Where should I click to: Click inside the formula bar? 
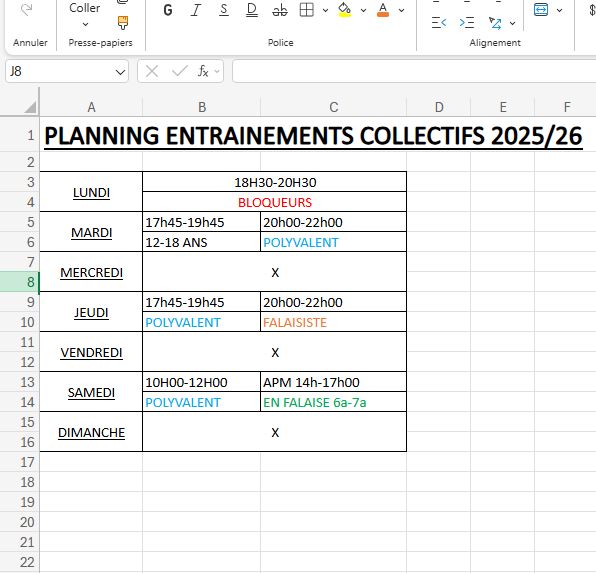(x=414, y=71)
